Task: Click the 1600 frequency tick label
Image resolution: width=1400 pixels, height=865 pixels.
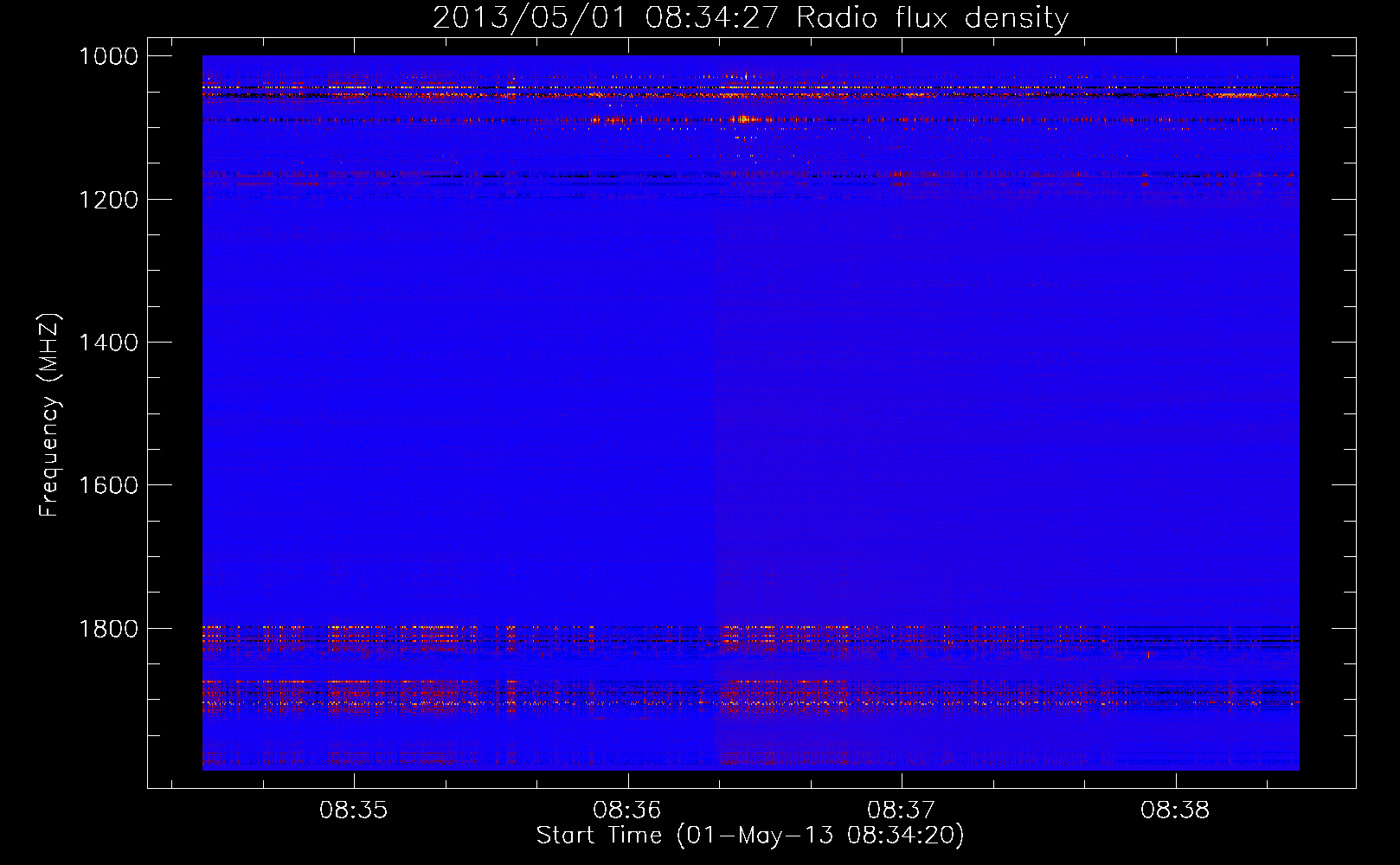Action: point(108,485)
